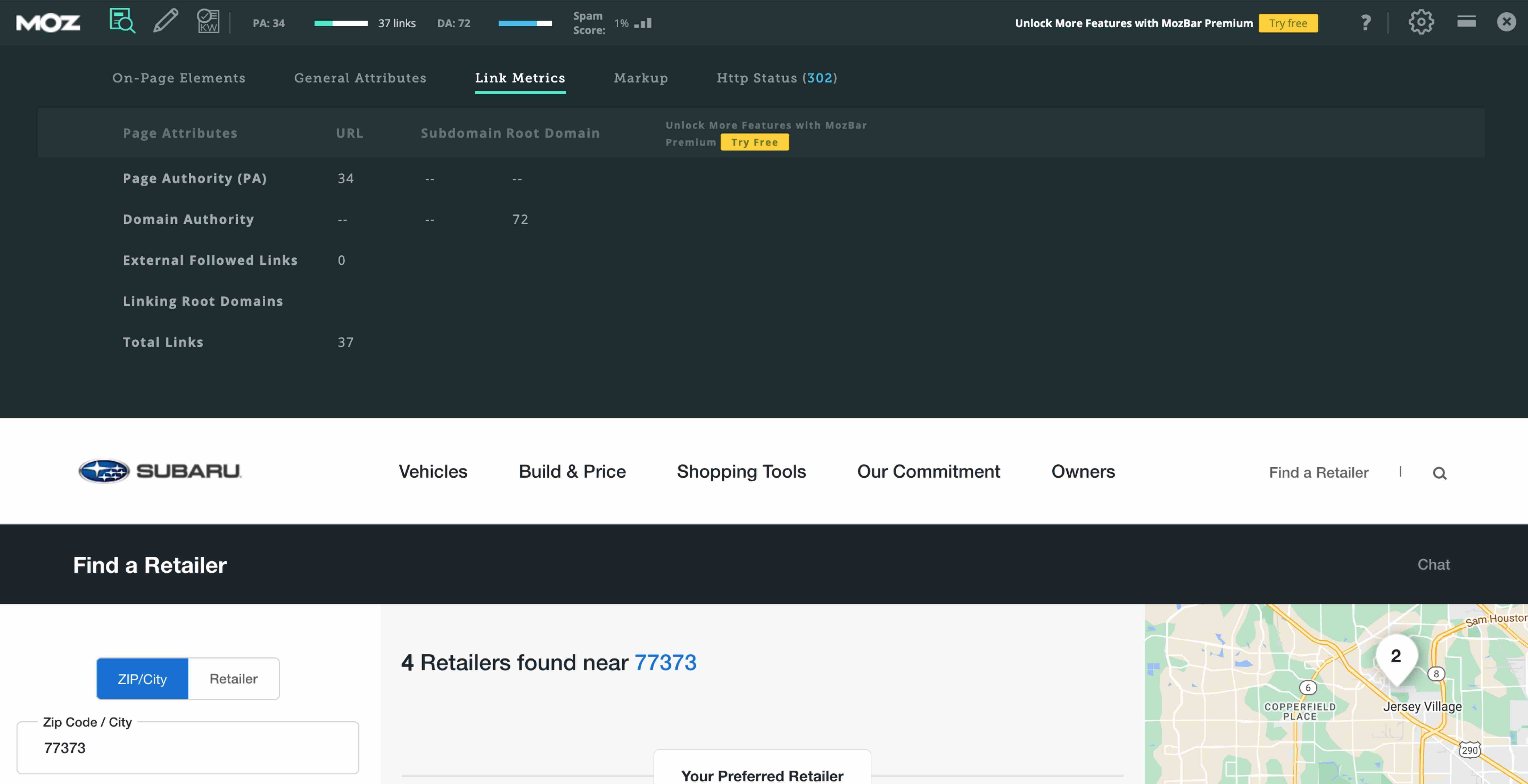Click the yellow Try free button in toolbar
Screen dimensions: 1528x784
(1288, 23)
